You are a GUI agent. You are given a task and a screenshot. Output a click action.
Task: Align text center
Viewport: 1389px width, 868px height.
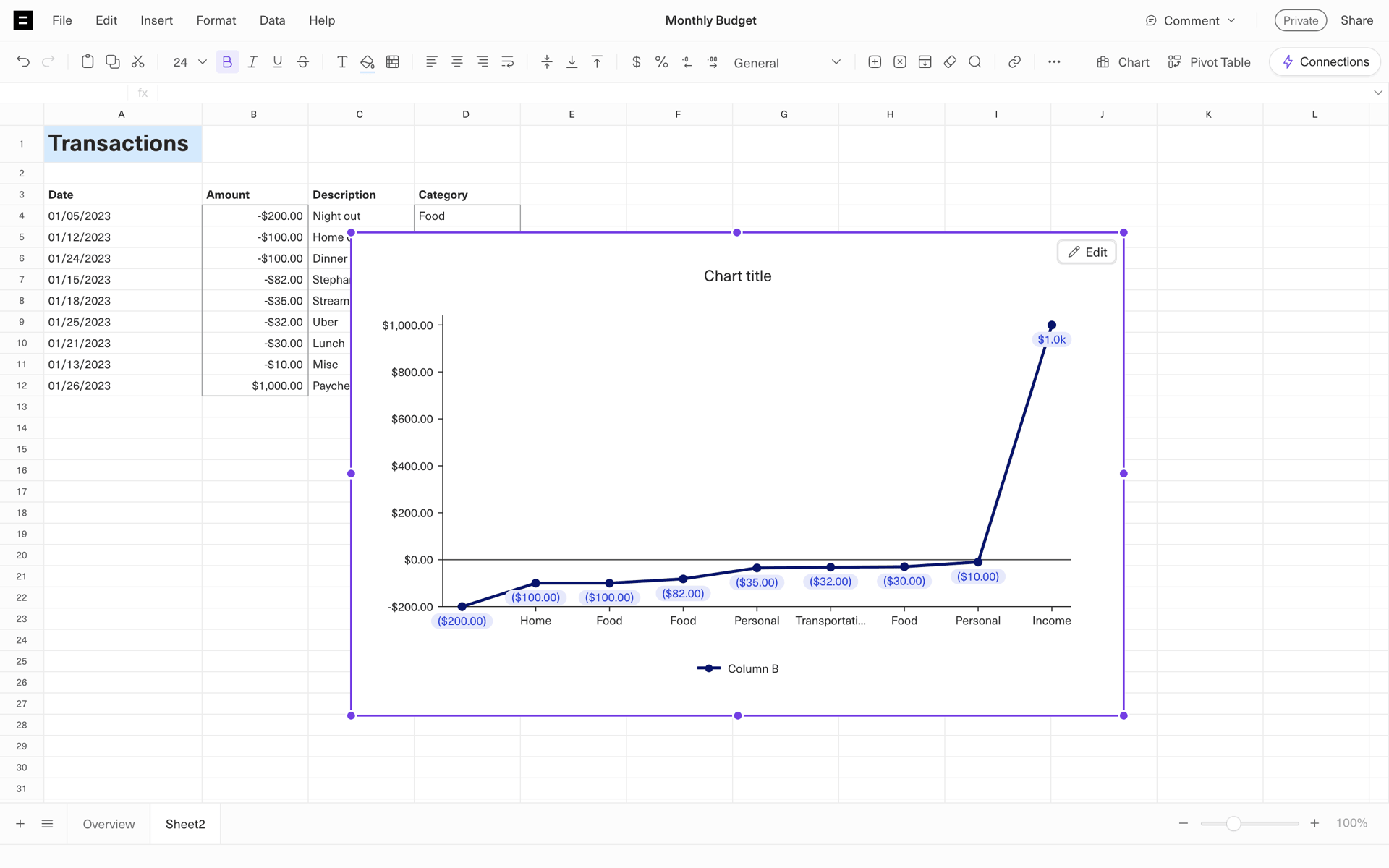pyautogui.click(x=457, y=62)
